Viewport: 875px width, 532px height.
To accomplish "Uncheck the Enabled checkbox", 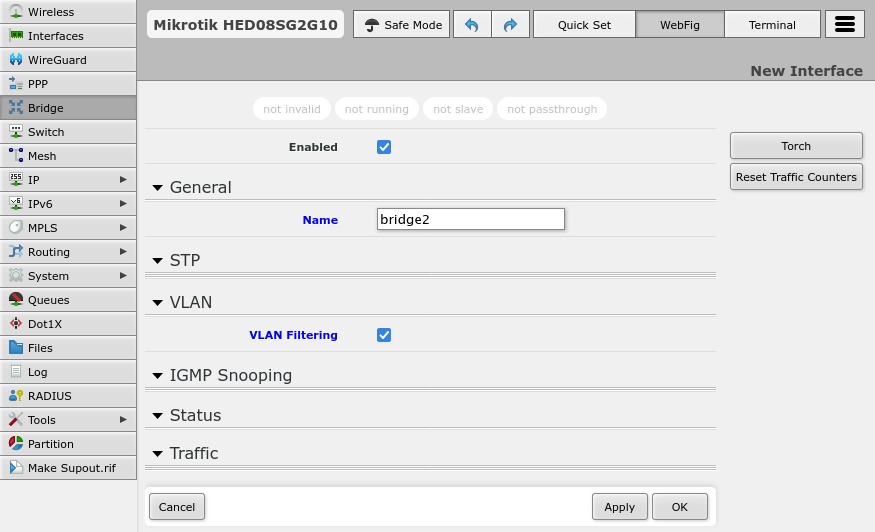I will coord(384,147).
